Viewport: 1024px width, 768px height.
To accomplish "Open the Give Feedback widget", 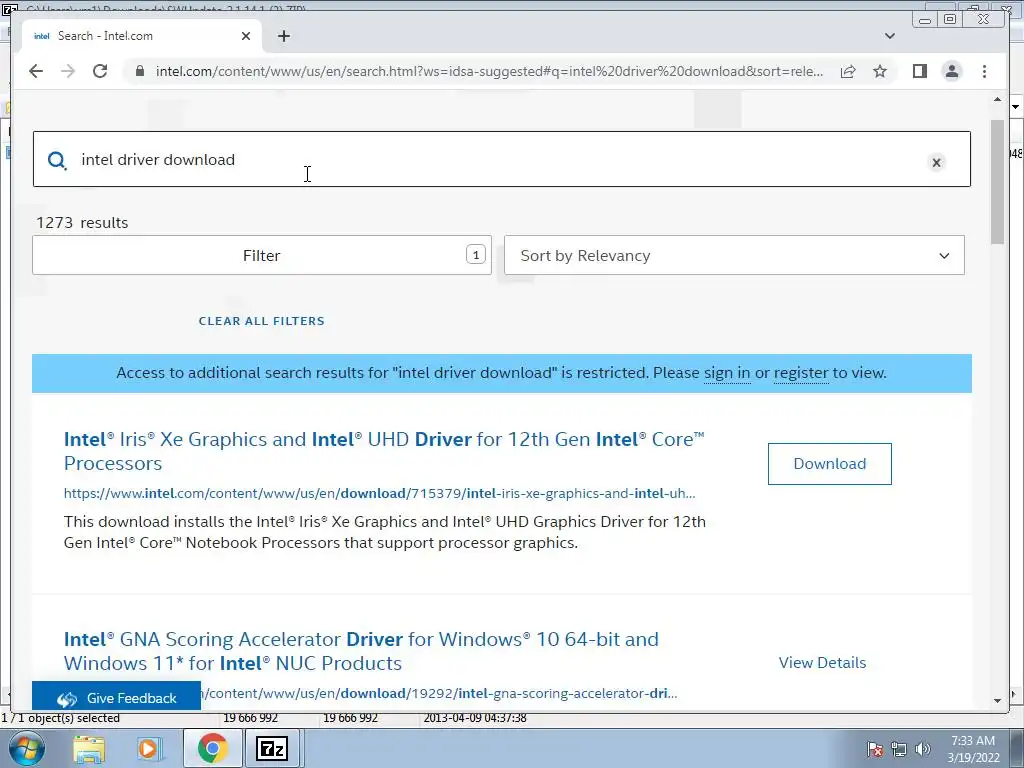I will pos(116,698).
